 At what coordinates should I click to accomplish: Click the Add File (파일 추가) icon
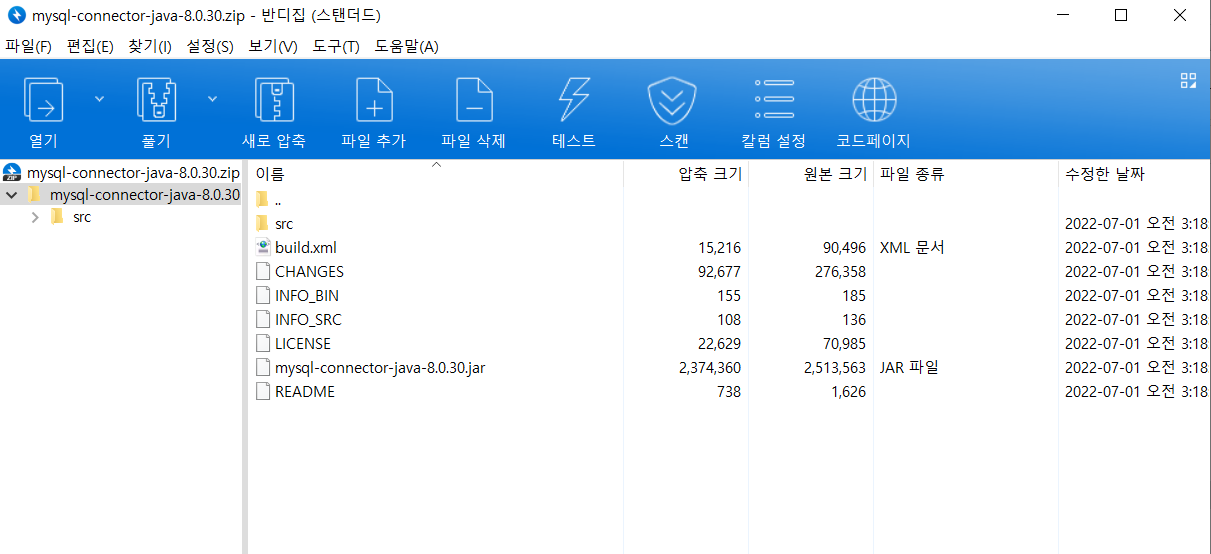[x=374, y=100]
